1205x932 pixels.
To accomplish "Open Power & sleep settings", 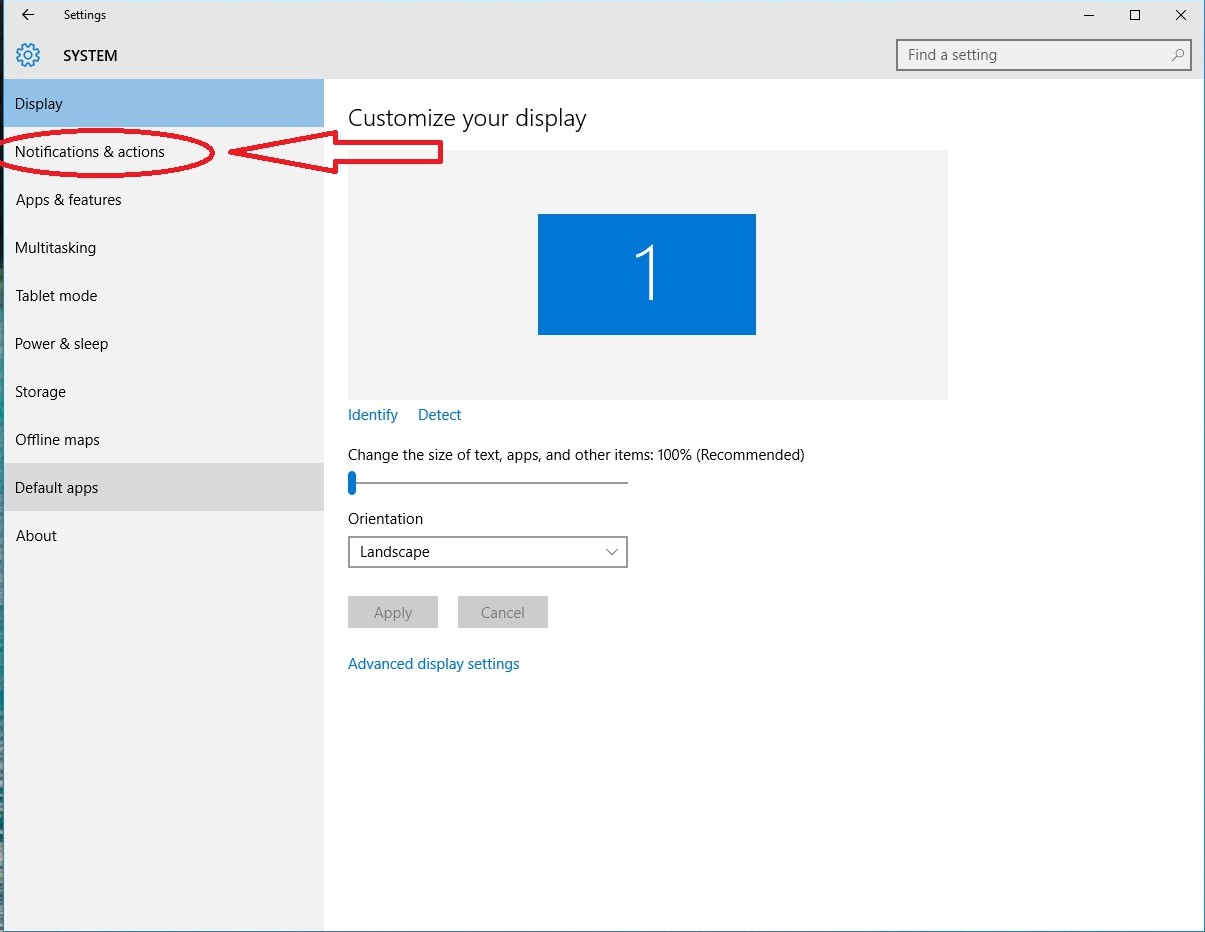I will coord(164,344).
